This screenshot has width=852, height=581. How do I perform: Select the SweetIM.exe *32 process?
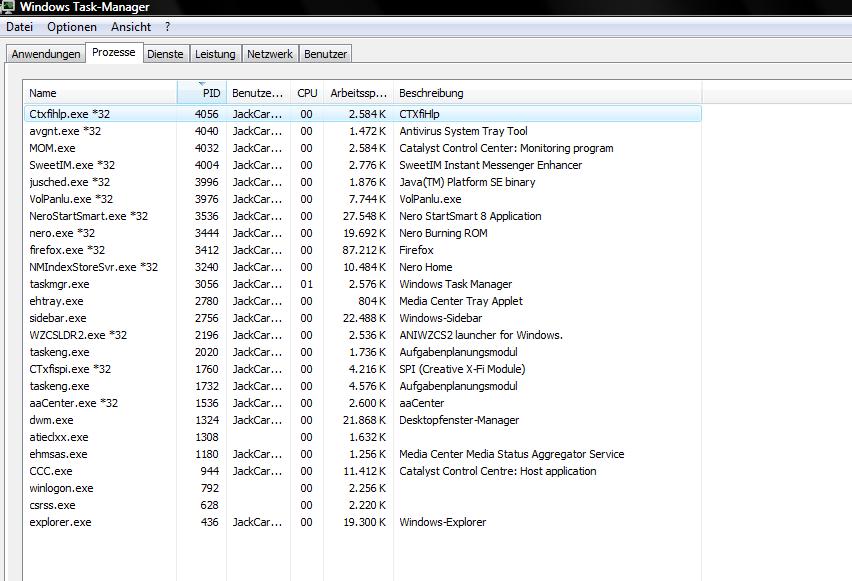[362, 165]
